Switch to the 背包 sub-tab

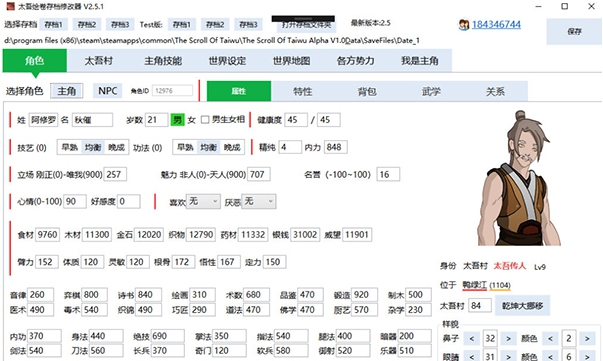click(367, 91)
